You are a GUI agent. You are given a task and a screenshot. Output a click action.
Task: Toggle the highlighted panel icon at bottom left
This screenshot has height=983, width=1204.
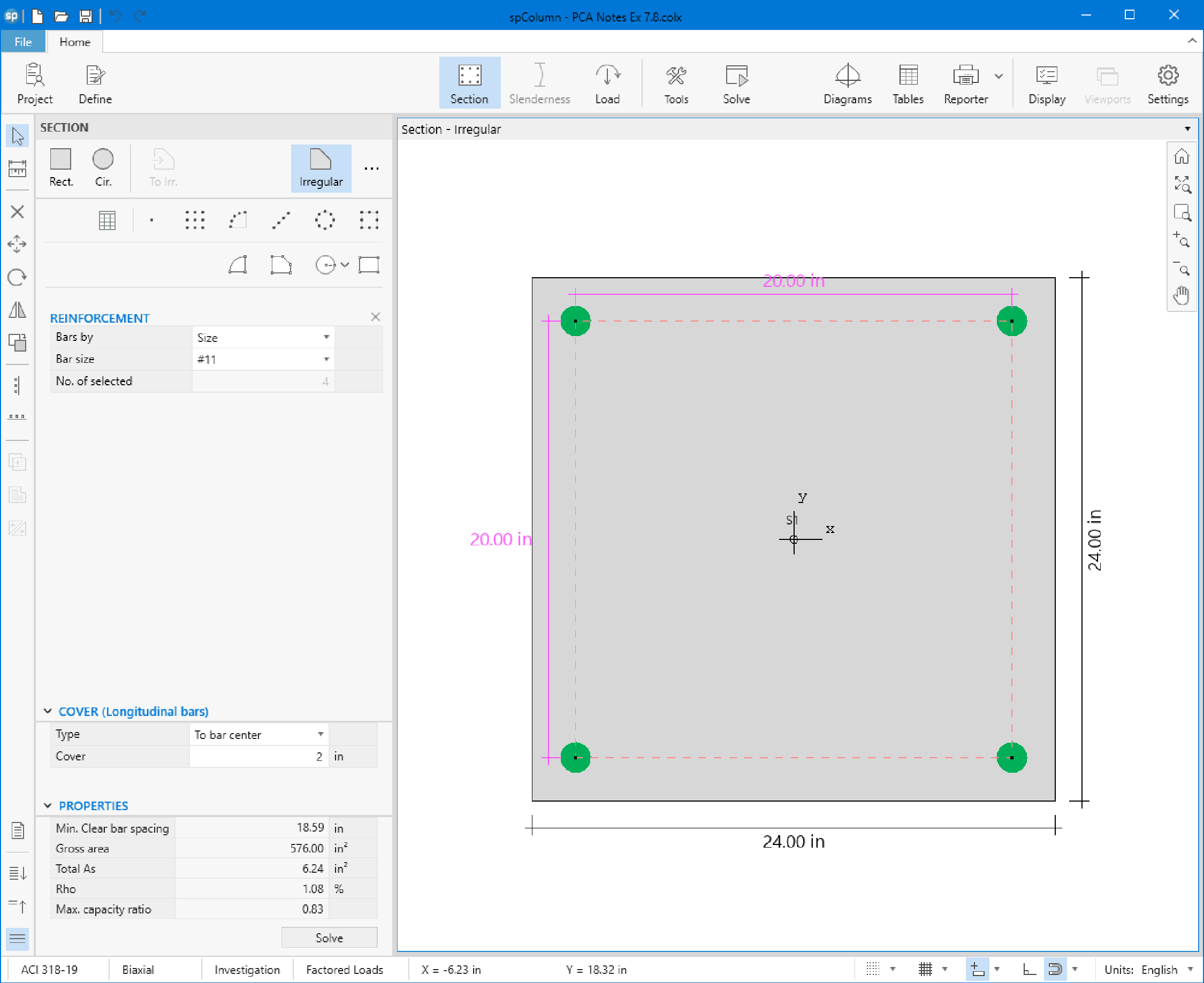click(18, 939)
